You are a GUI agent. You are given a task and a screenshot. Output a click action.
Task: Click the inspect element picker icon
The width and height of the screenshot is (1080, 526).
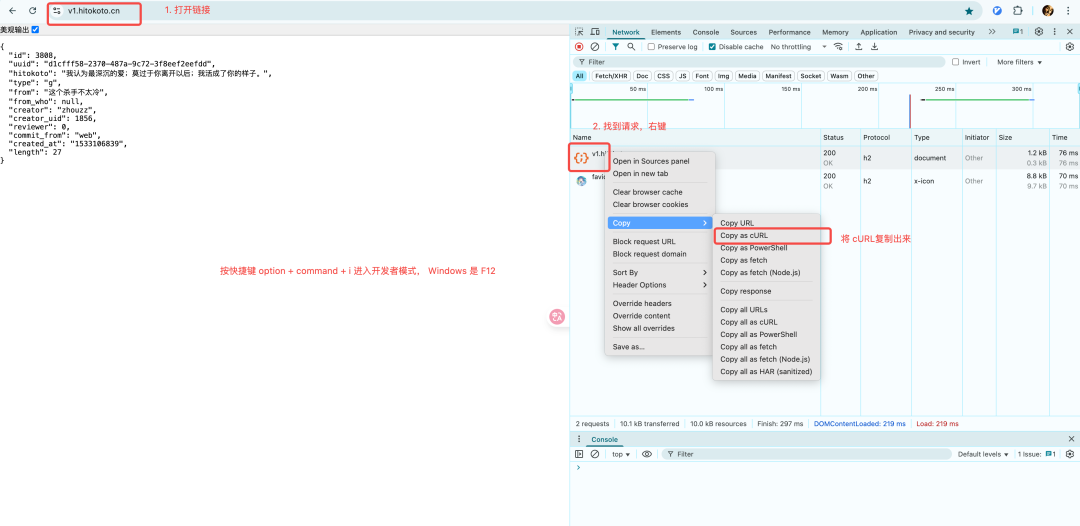(x=579, y=32)
